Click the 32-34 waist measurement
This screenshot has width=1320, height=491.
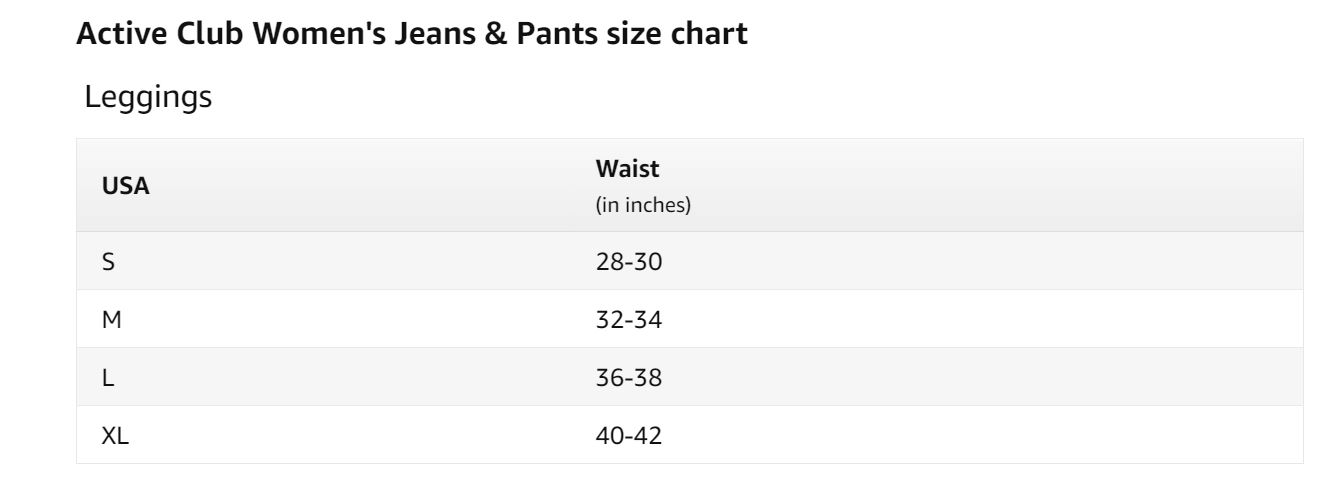[x=629, y=320]
